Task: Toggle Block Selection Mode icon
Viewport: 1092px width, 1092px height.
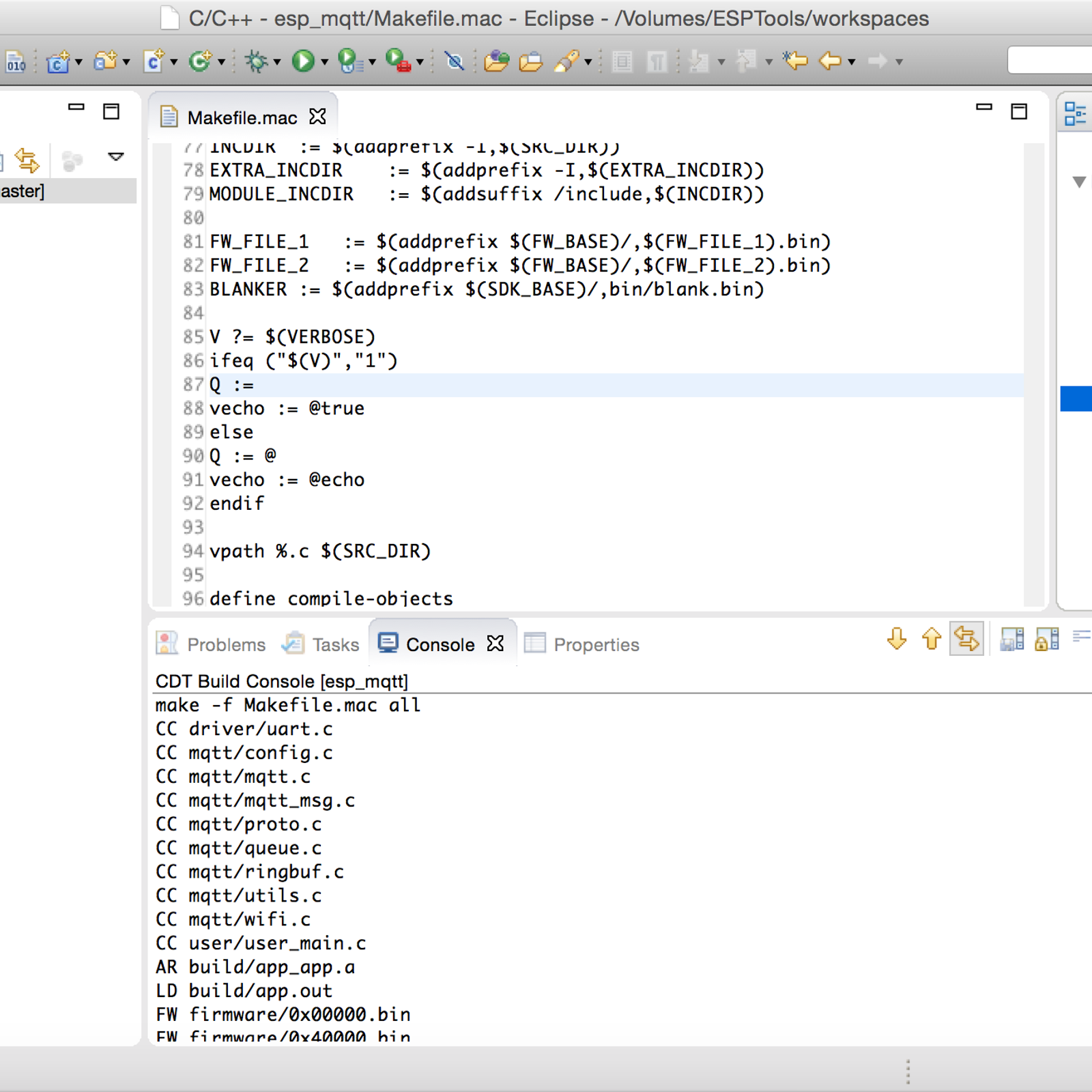Action: tap(622, 62)
